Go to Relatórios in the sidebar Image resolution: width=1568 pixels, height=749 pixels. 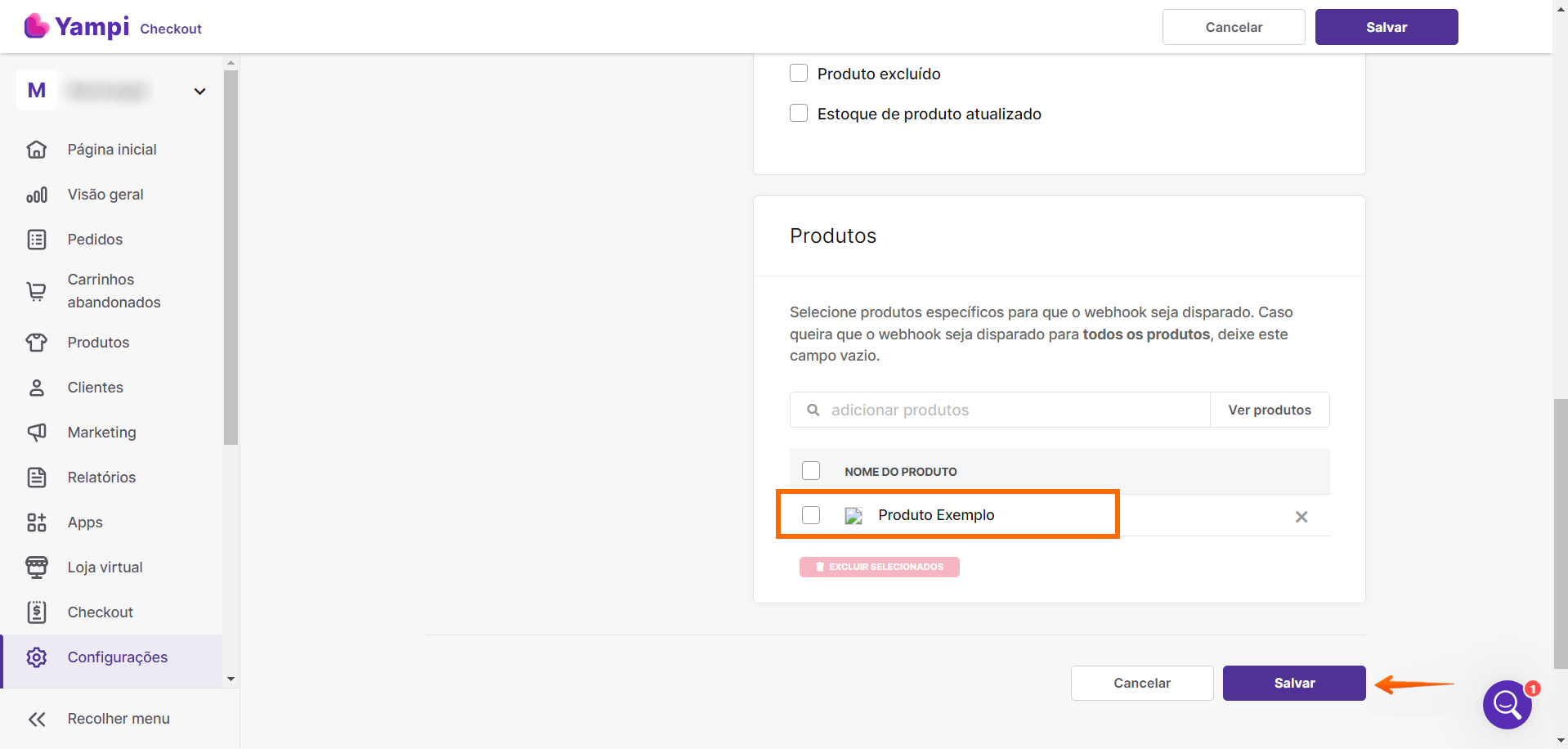(x=101, y=478)
